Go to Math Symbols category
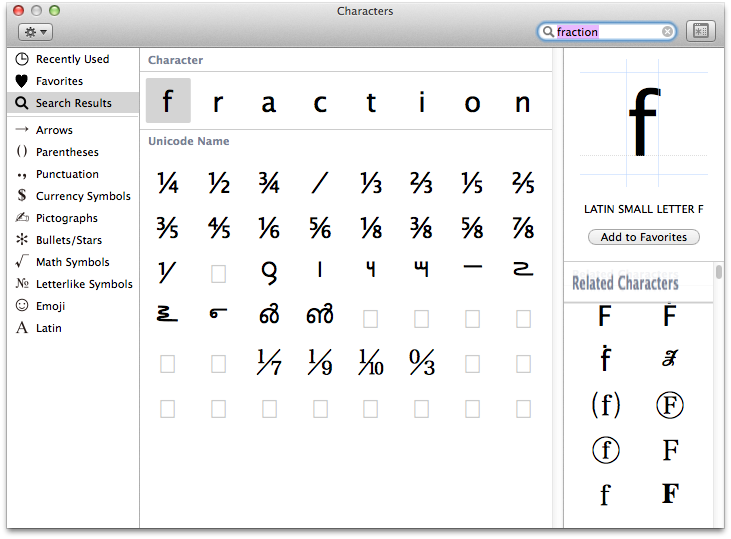This screenshot has height=539, width=731. [72, 262]
